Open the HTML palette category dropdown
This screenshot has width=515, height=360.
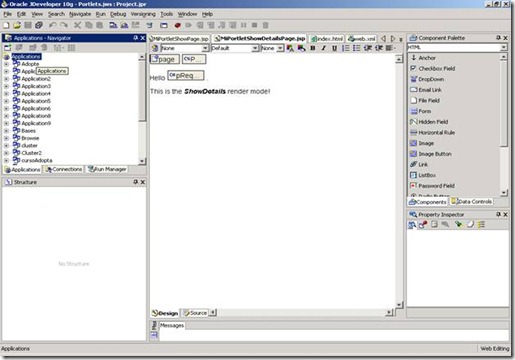tap(503, 48)
